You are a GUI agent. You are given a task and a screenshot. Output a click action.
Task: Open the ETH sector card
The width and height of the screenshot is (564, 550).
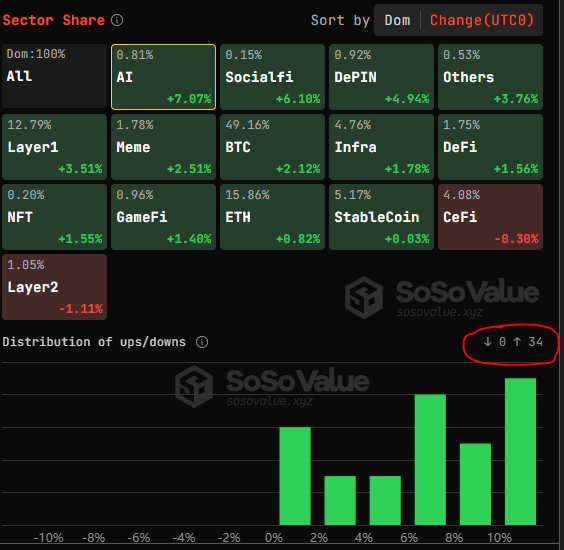pos(272,217)
